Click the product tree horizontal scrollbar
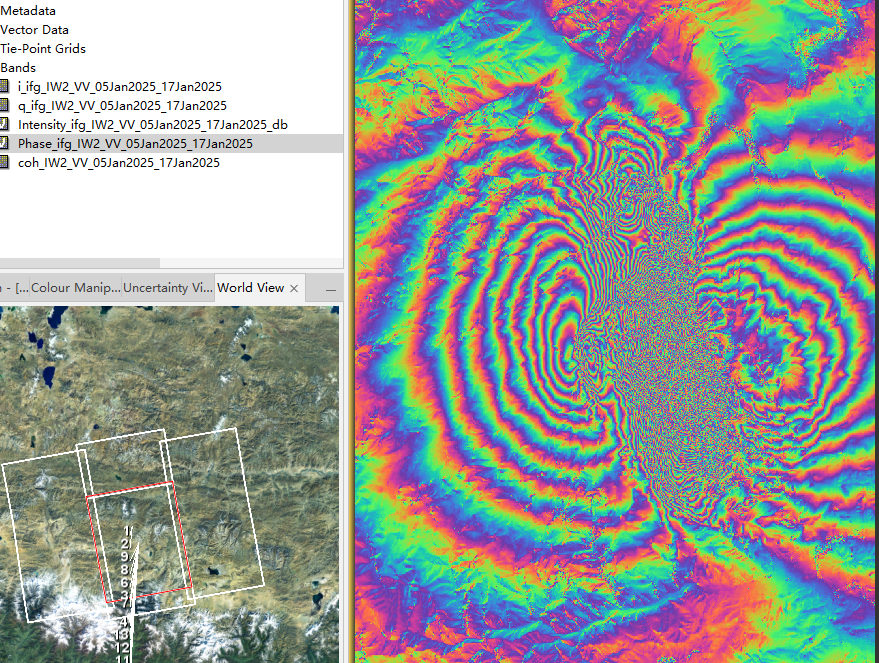Screen dimensions: 879x663 click(80, 263)
